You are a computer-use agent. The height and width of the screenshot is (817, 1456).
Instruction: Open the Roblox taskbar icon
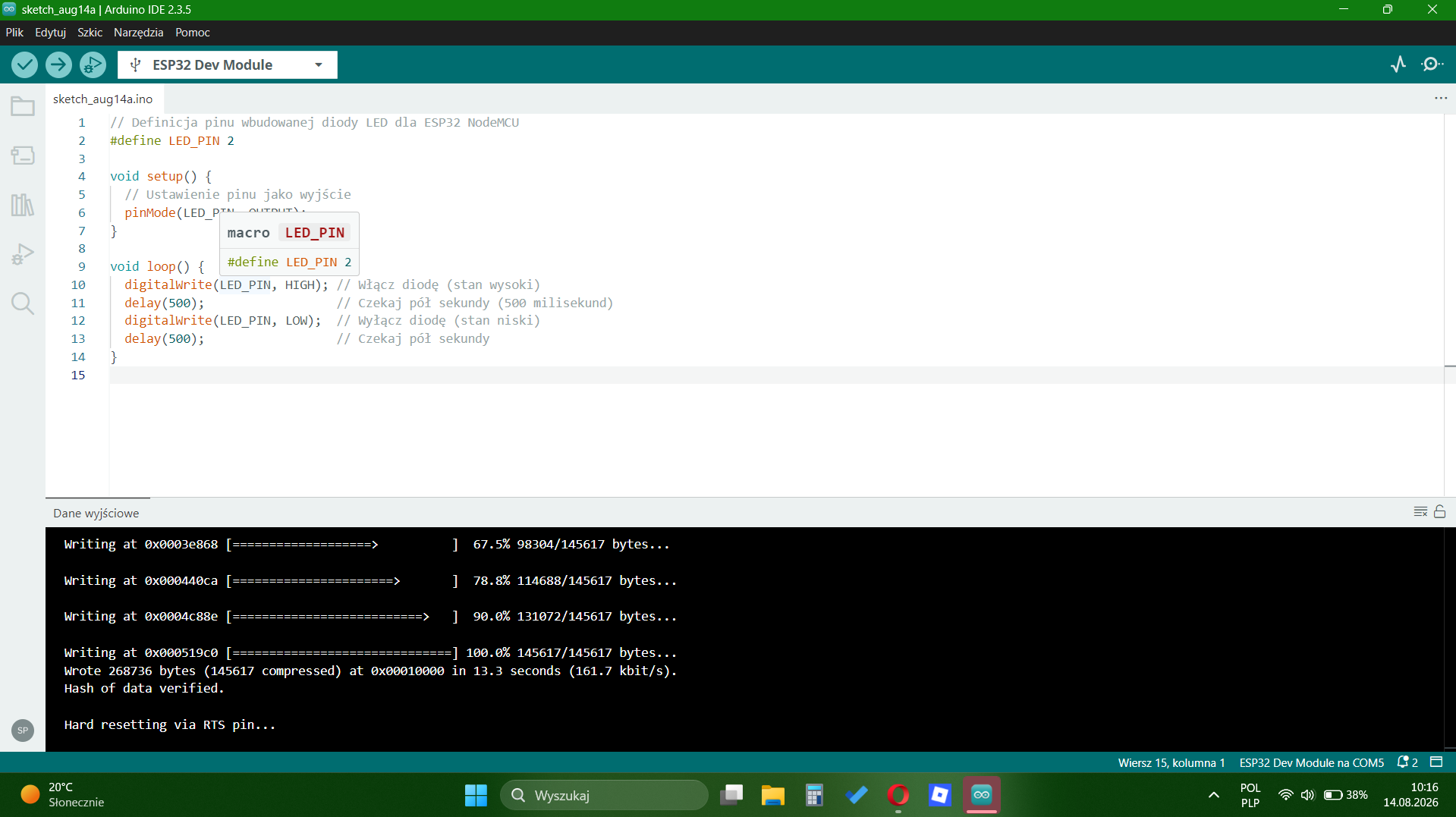(x=939, y=795)
